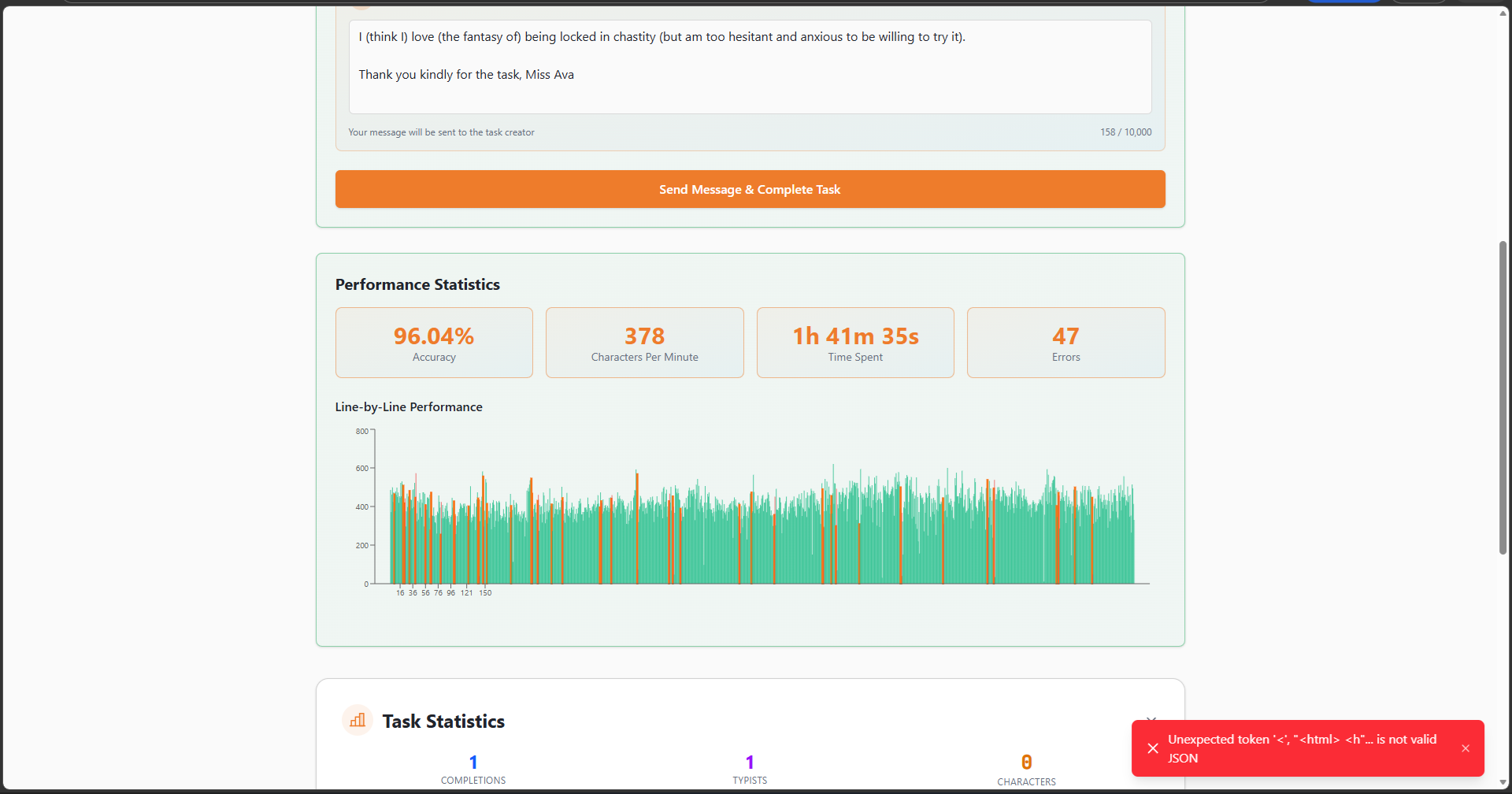Click the error icon in red toast
1512x794 pixels.
1153,748
